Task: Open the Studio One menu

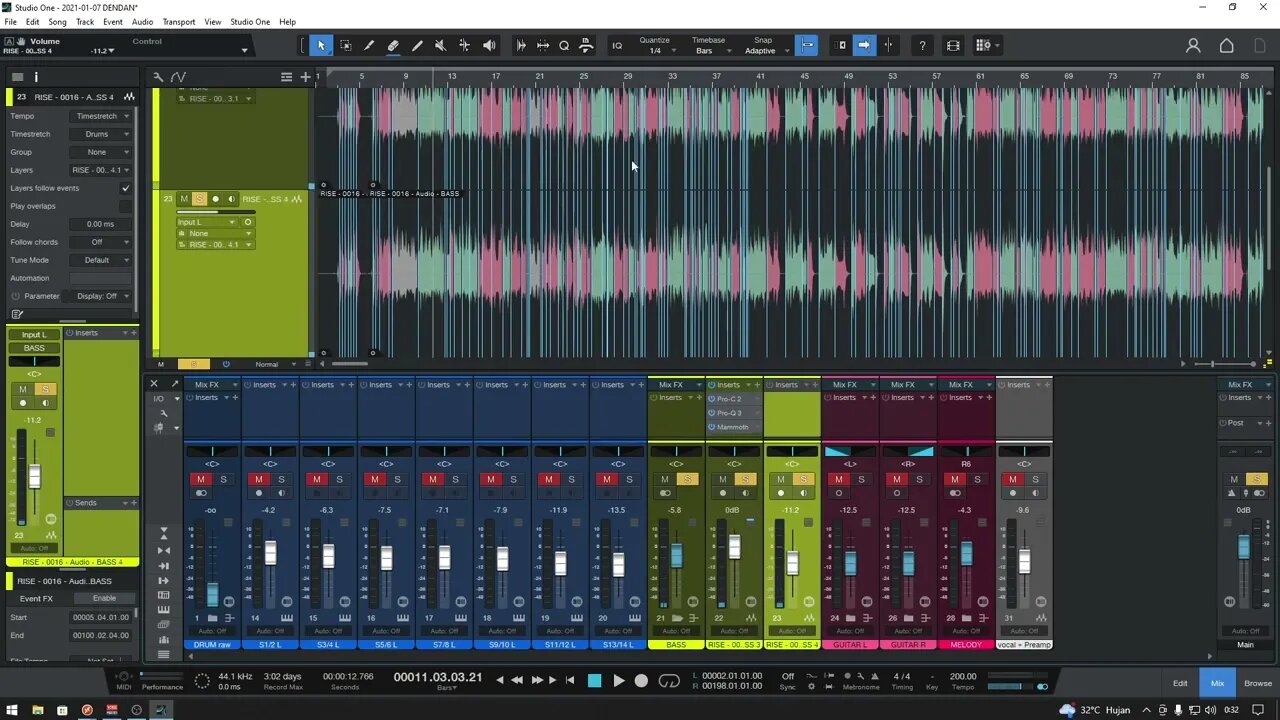Action: coord(250,22)
